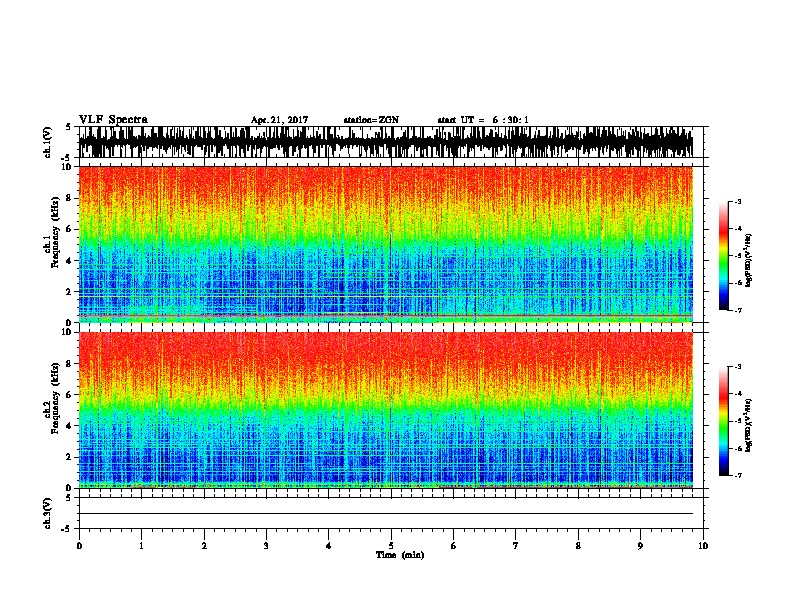
Task: Click the "8" kHz tick of ch.1 spectrogram
Action: [x=70, y=198]
